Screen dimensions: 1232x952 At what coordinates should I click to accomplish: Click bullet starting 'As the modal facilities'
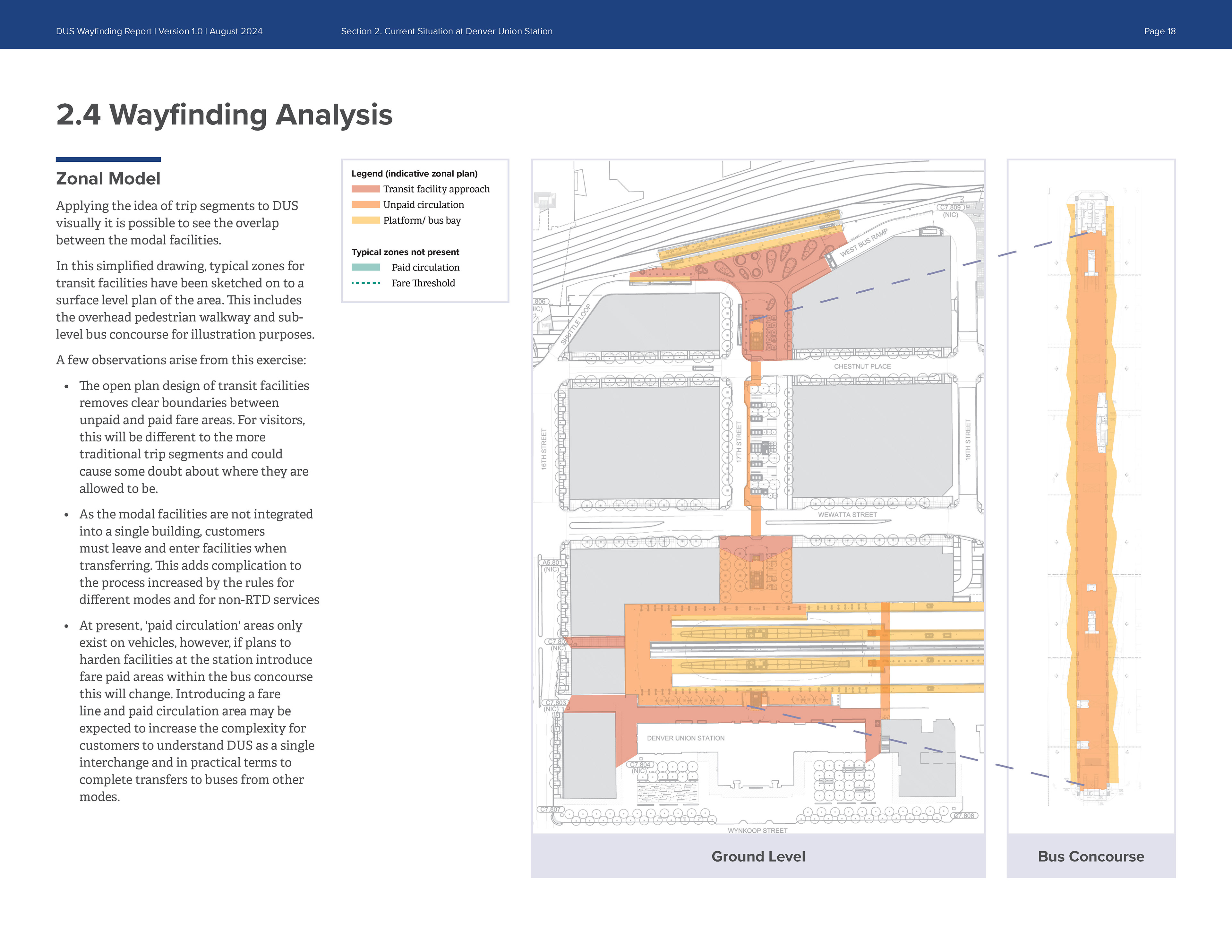coord(199,557)
